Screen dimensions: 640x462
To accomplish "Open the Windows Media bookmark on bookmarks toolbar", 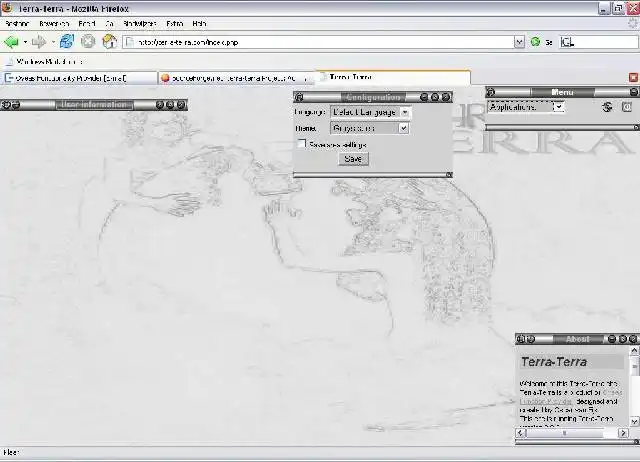I will (x=44, y=62).
